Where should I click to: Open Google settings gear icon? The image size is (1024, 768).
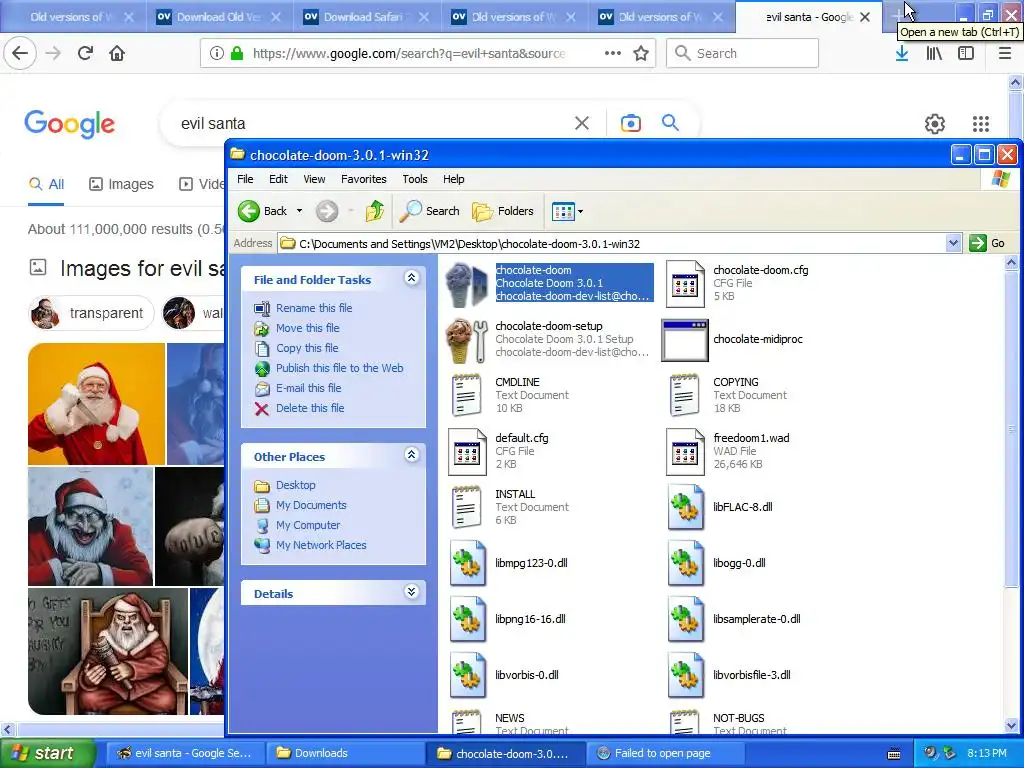click(x=935, y=123)
